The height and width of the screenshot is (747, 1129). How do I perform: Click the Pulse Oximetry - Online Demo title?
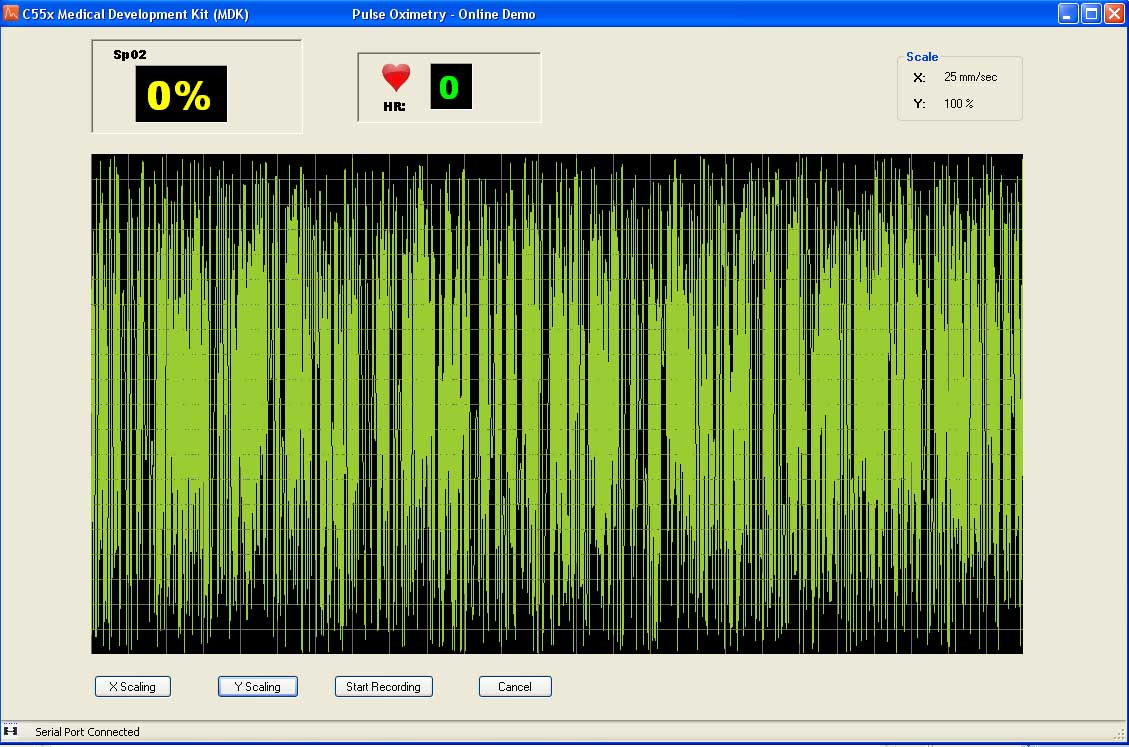444,14
